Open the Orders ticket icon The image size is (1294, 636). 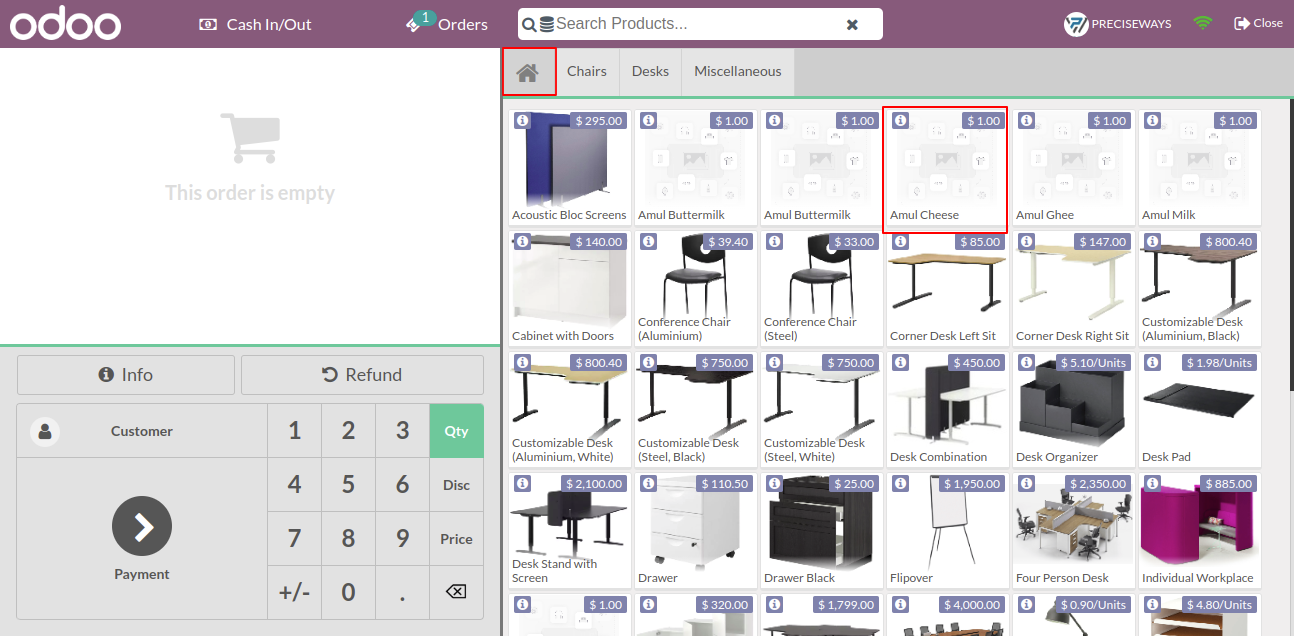(413, 25)
